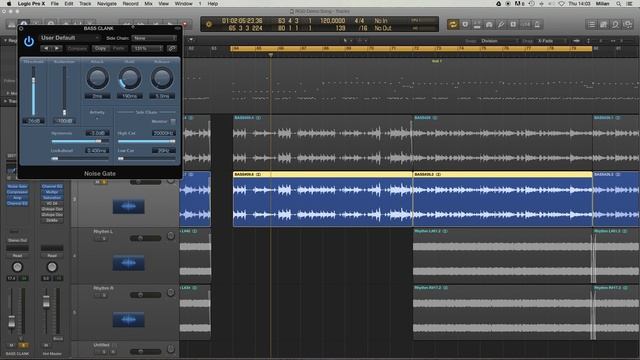Viewport: 640px width, 360px height.
Task: Click the Hold knob
Action: coord(130,78)
